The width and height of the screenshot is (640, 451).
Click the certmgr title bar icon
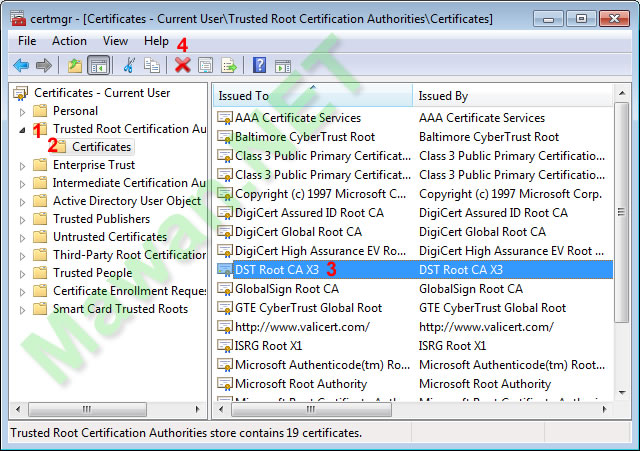(x=18, y=19)
